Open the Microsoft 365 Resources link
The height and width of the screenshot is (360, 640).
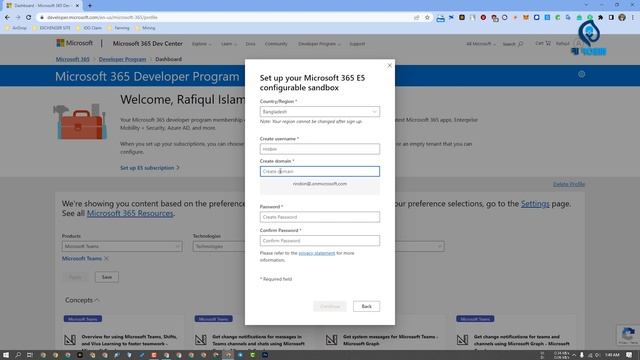130,213
